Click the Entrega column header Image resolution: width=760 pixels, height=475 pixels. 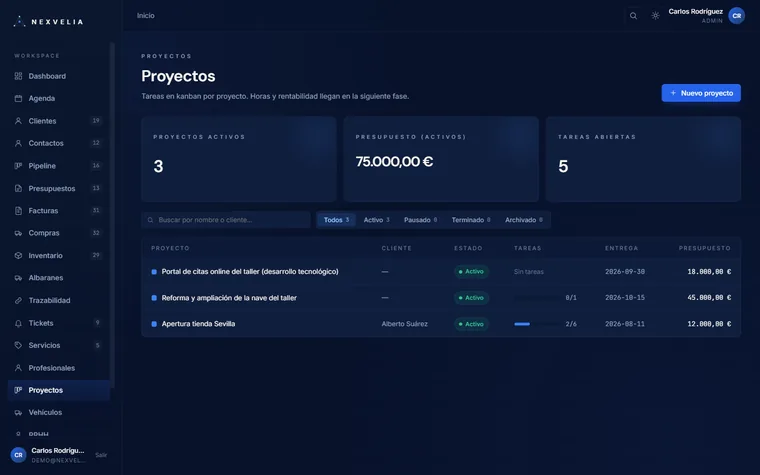point(621,248)
